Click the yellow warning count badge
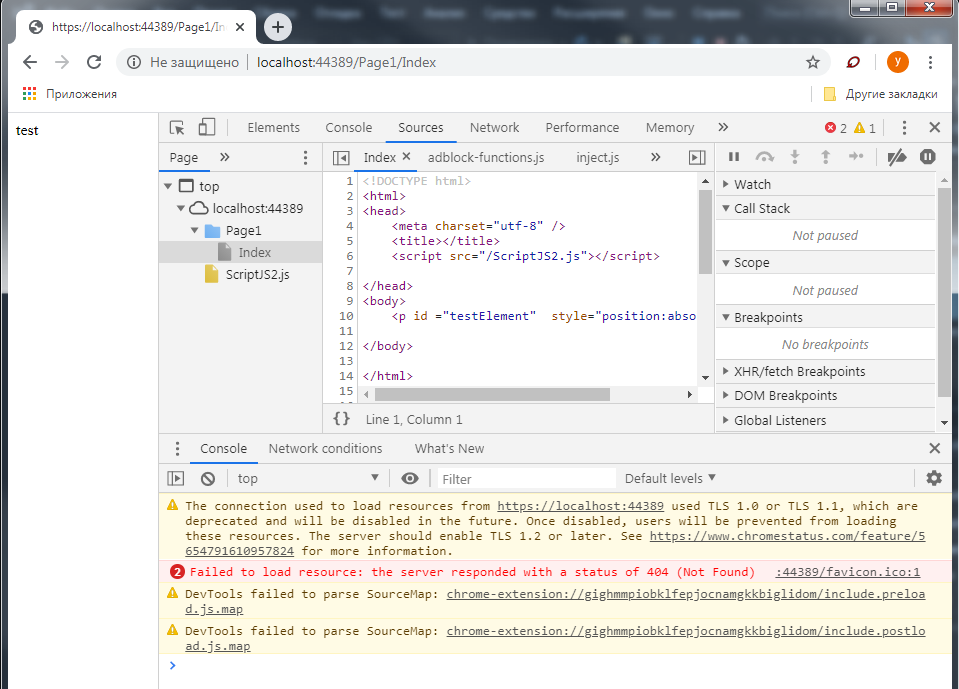Viewport: 959px width, 689px height. click(865, 128)
